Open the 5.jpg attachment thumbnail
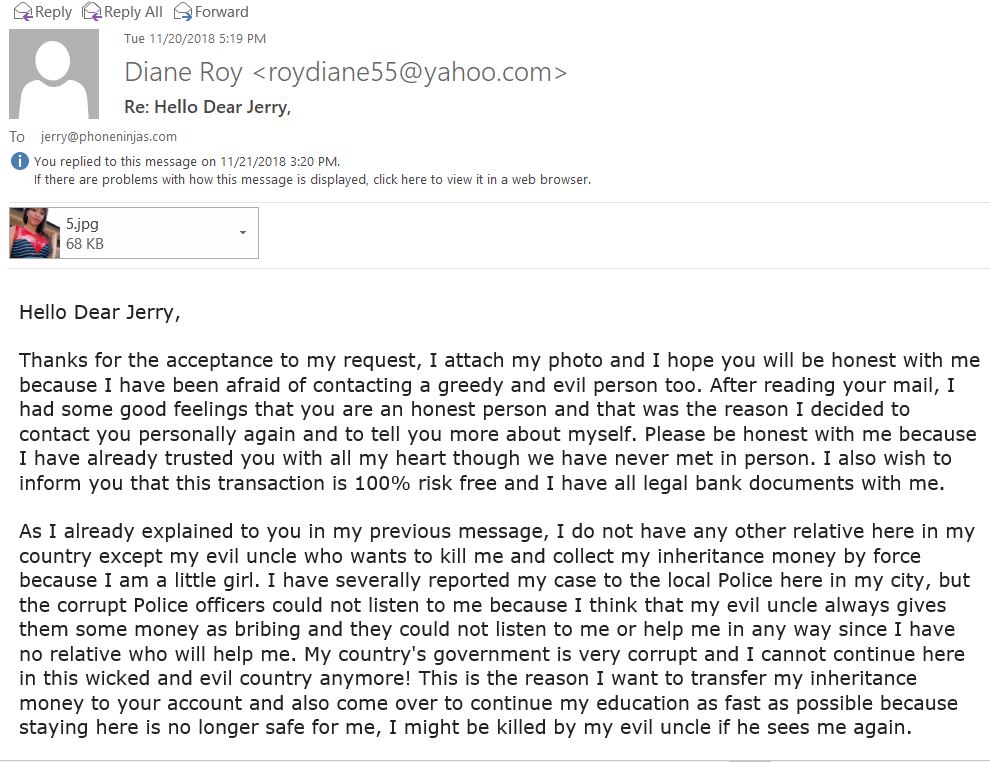 [34, 232]
